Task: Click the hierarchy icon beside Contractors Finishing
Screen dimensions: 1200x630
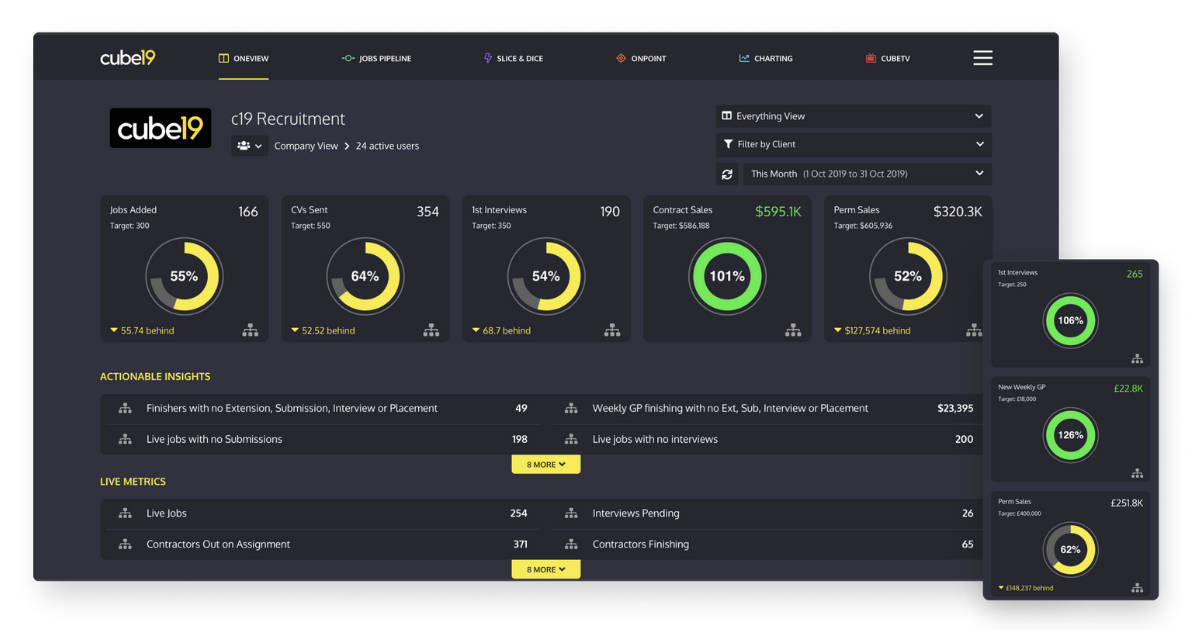Action: (571, 544)
